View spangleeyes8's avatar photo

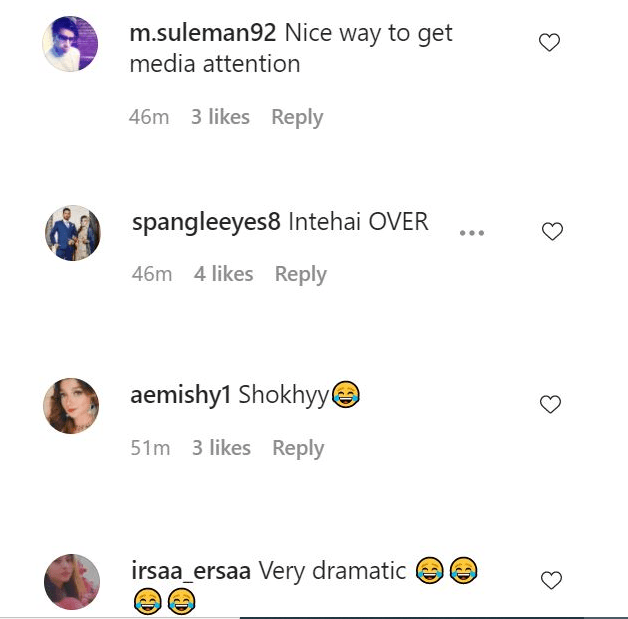72,233
